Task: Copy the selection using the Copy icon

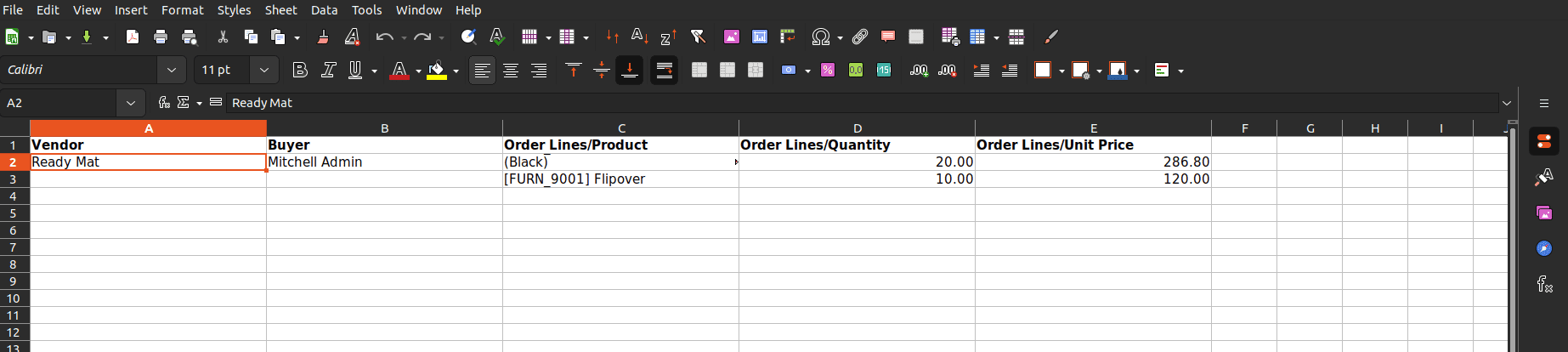Action: click(x=251, y=37)
